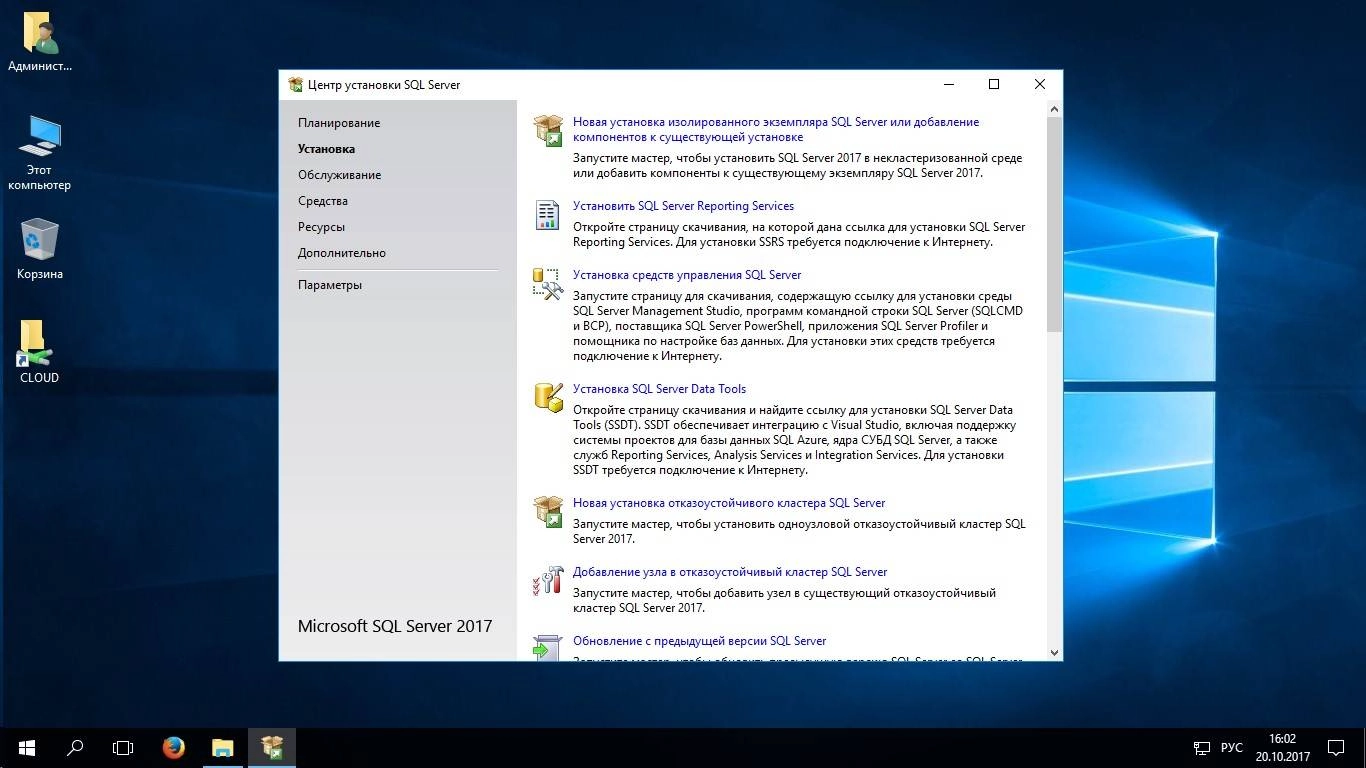Screen dimensions: 1366x768
Task: Open the Администратор folder on desktop
Action: pyautogui.click(x=40, y=42)
